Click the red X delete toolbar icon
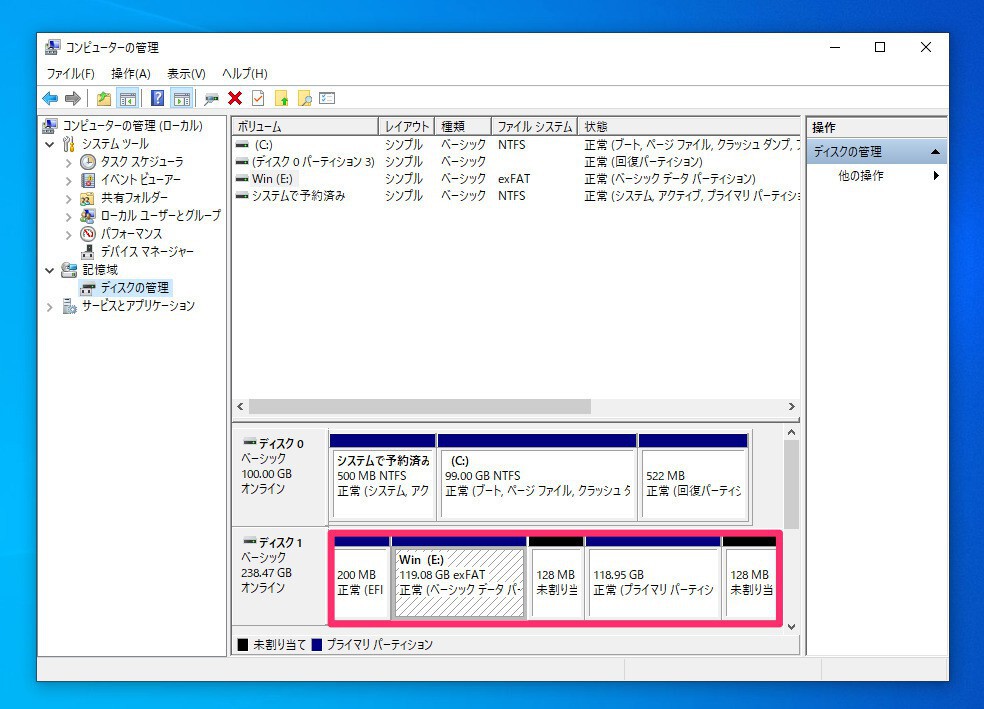Viewport: 984px width, 709px height. (235, 98)
